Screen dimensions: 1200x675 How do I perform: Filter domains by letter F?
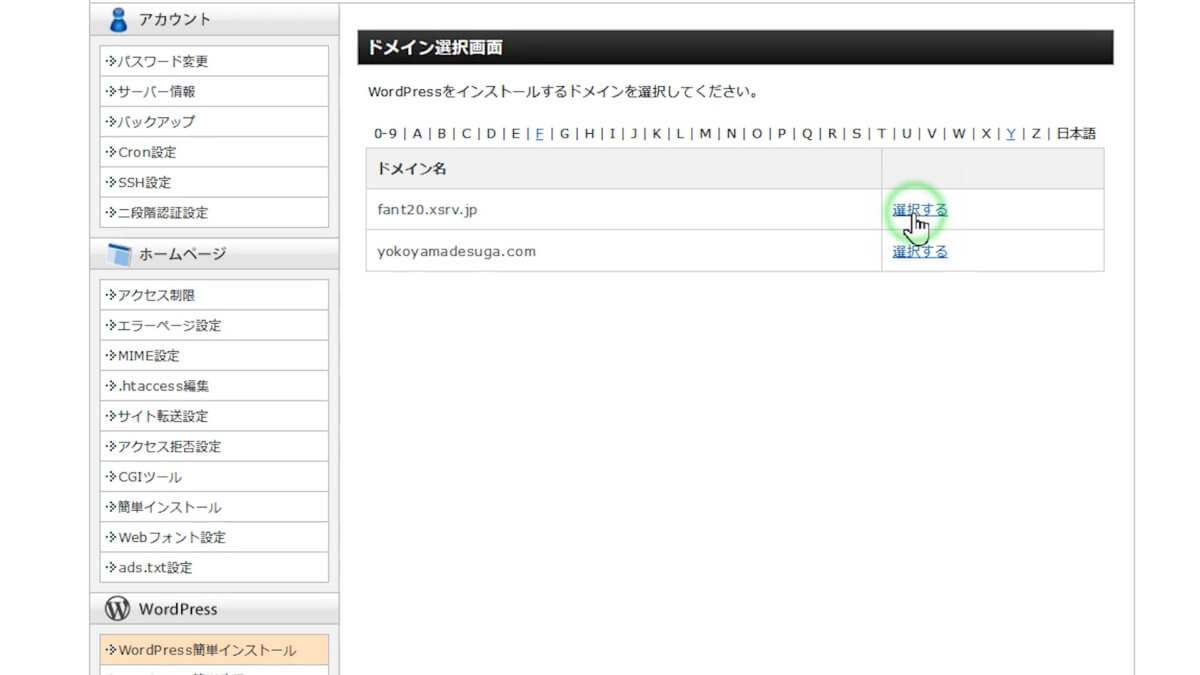539,133
